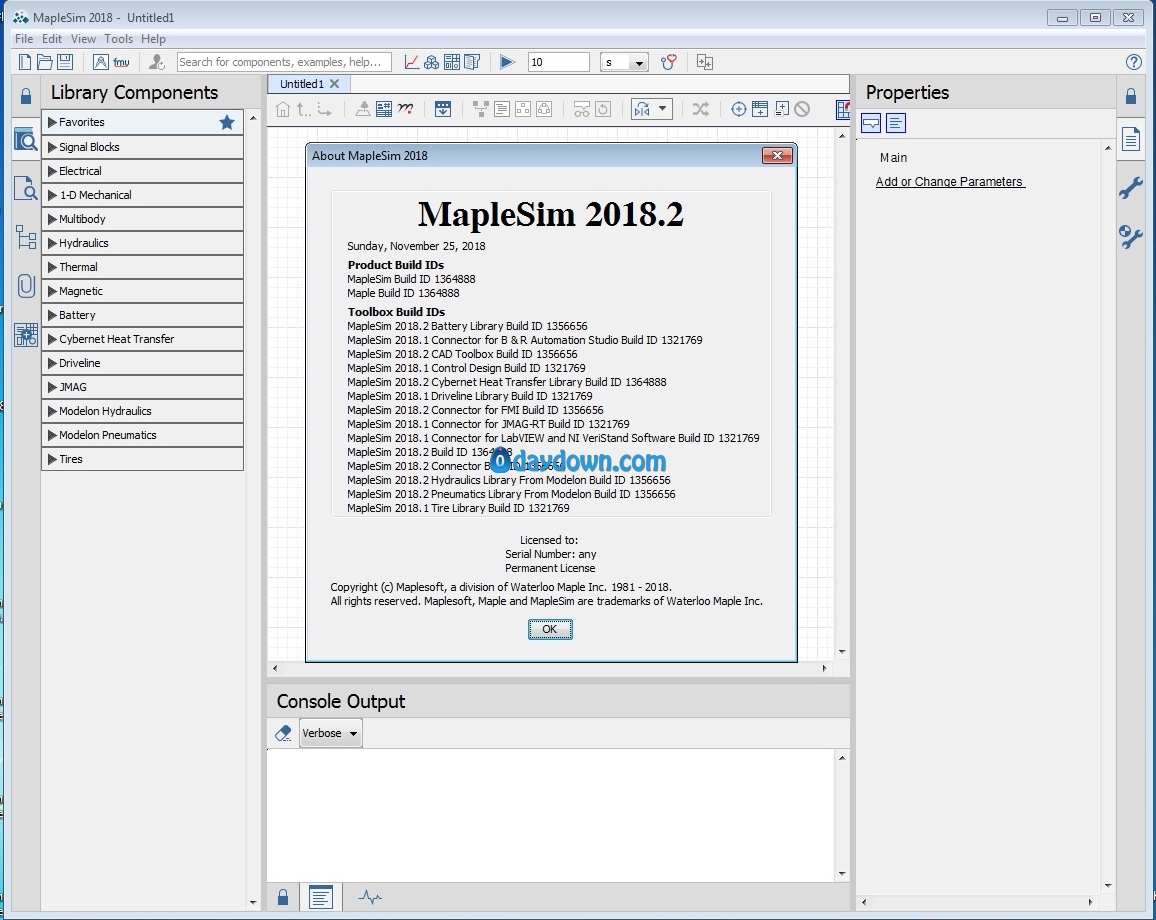Open the Tools menu
Screen dimensions: 1156x920
click(118, 38)
